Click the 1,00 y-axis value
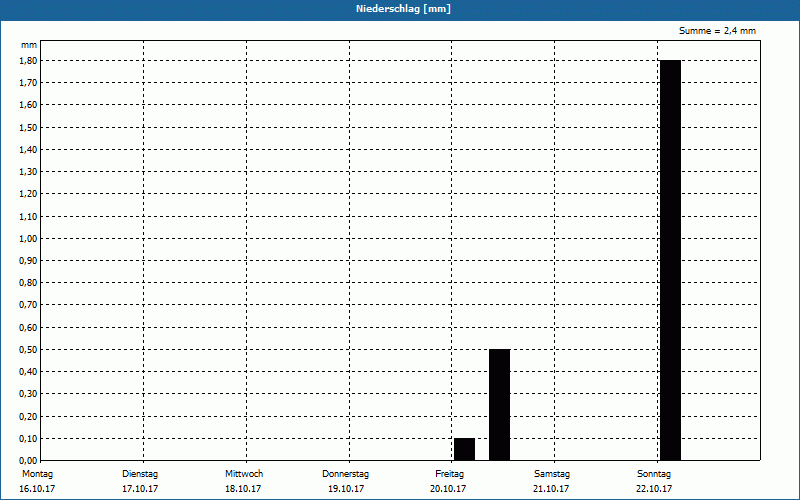The height and width of the screenshot is (500, 800). pos(28,238)
